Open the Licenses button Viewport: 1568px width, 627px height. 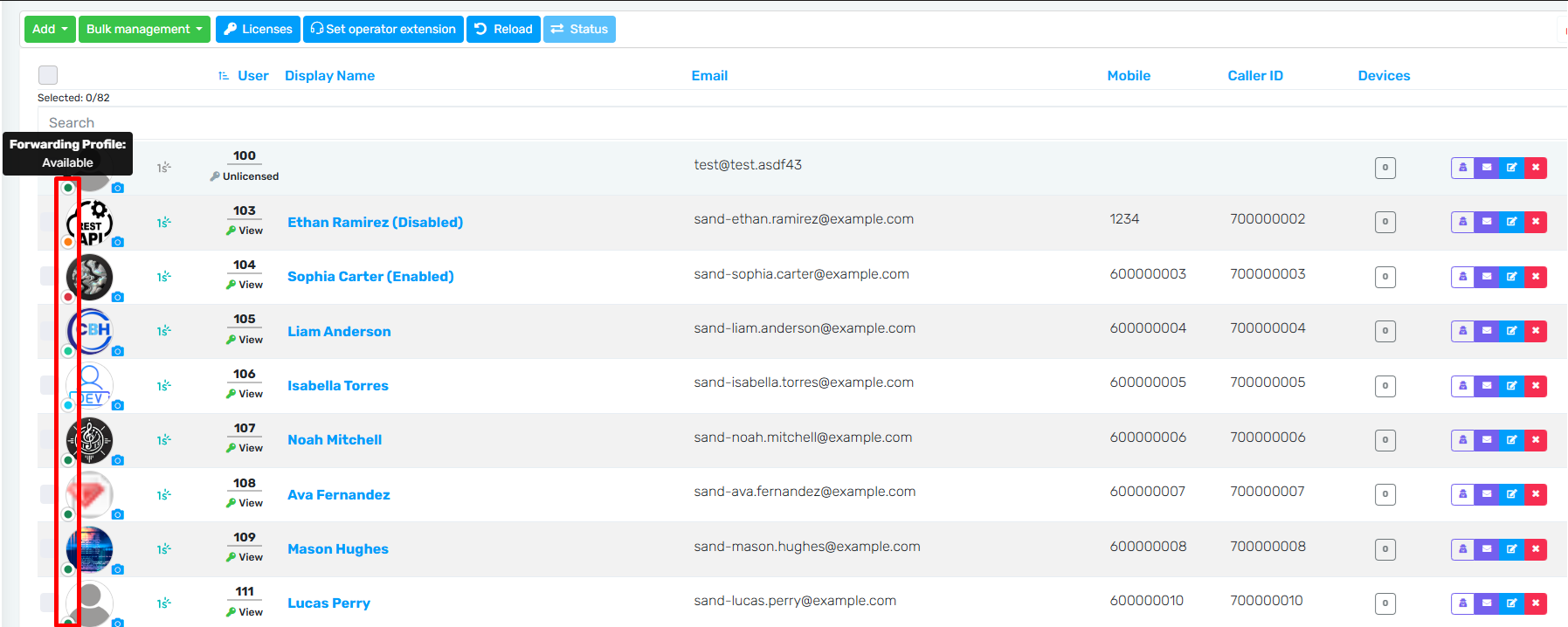pos(258,29)
